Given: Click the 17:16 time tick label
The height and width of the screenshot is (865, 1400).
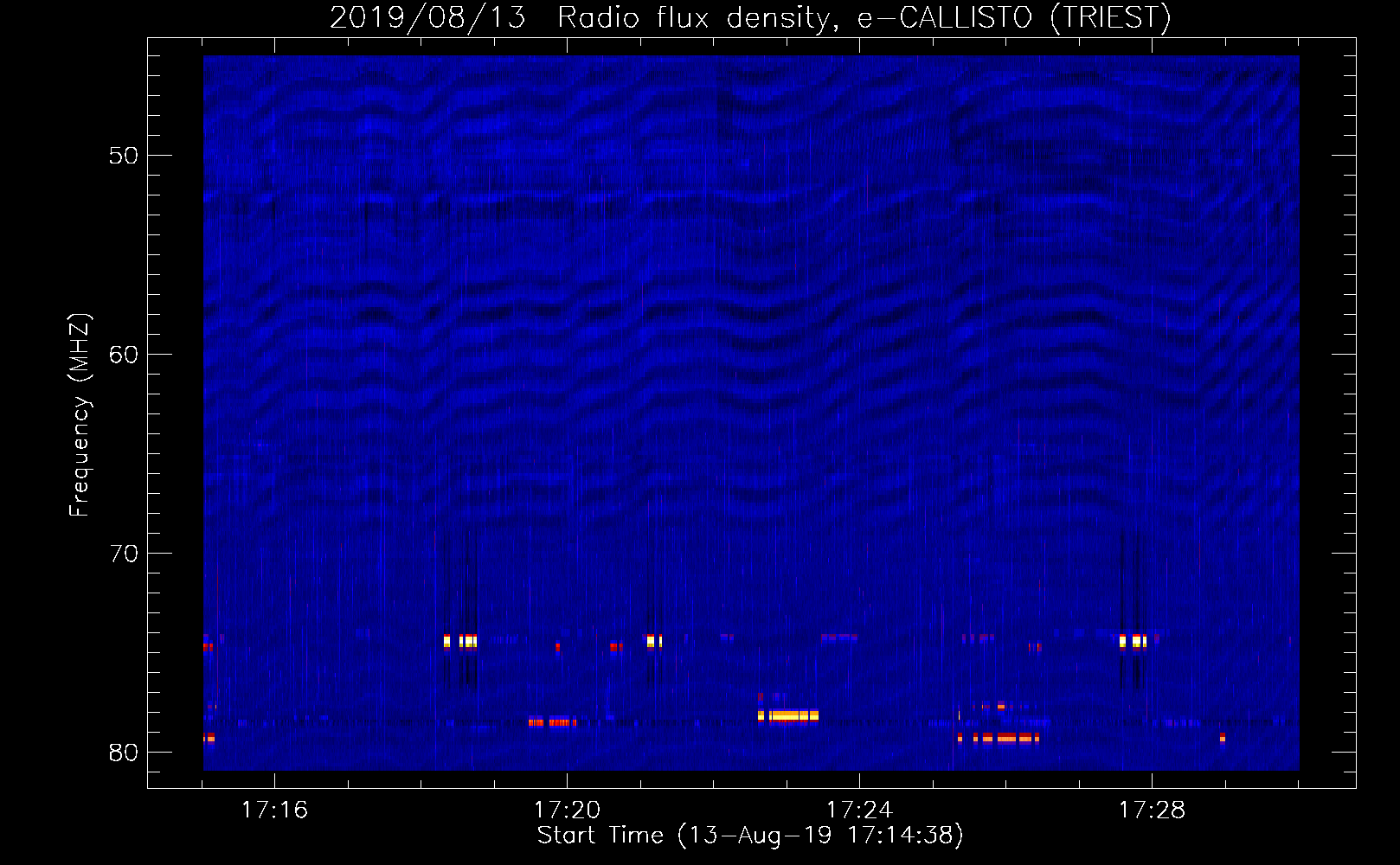Looking at the screenshot, I should click(274, 811).
